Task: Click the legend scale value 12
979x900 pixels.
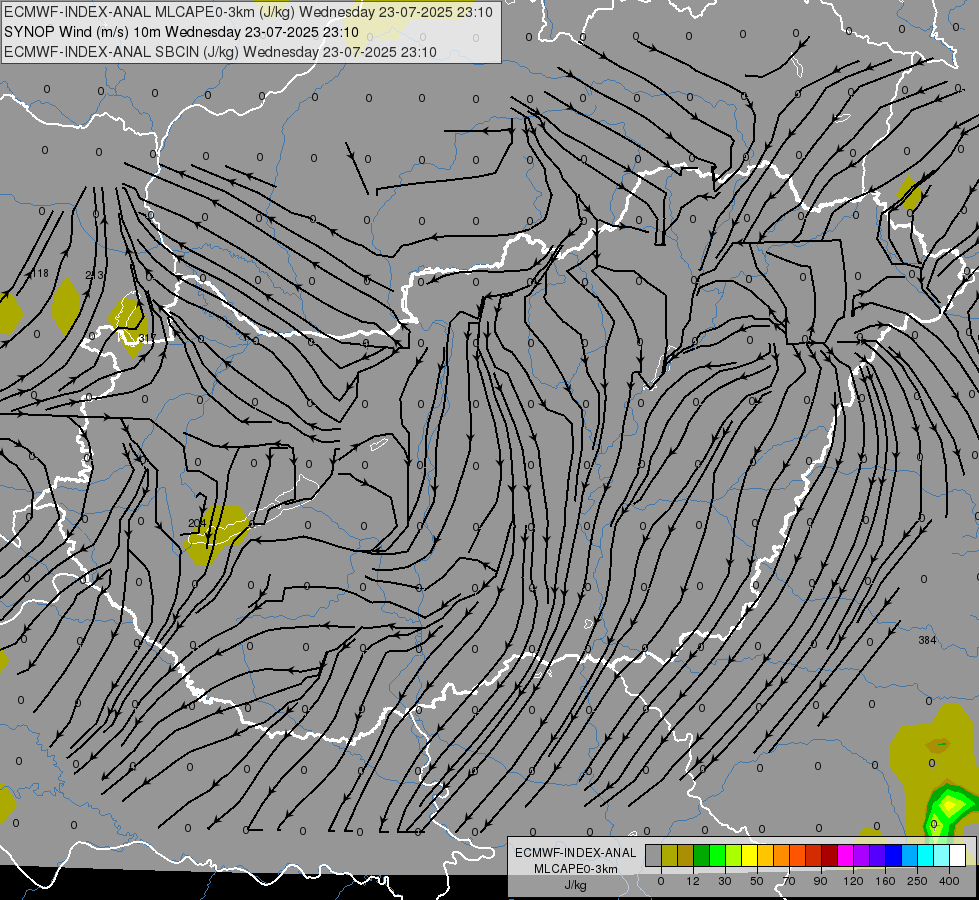Action: tap(693, 881)
